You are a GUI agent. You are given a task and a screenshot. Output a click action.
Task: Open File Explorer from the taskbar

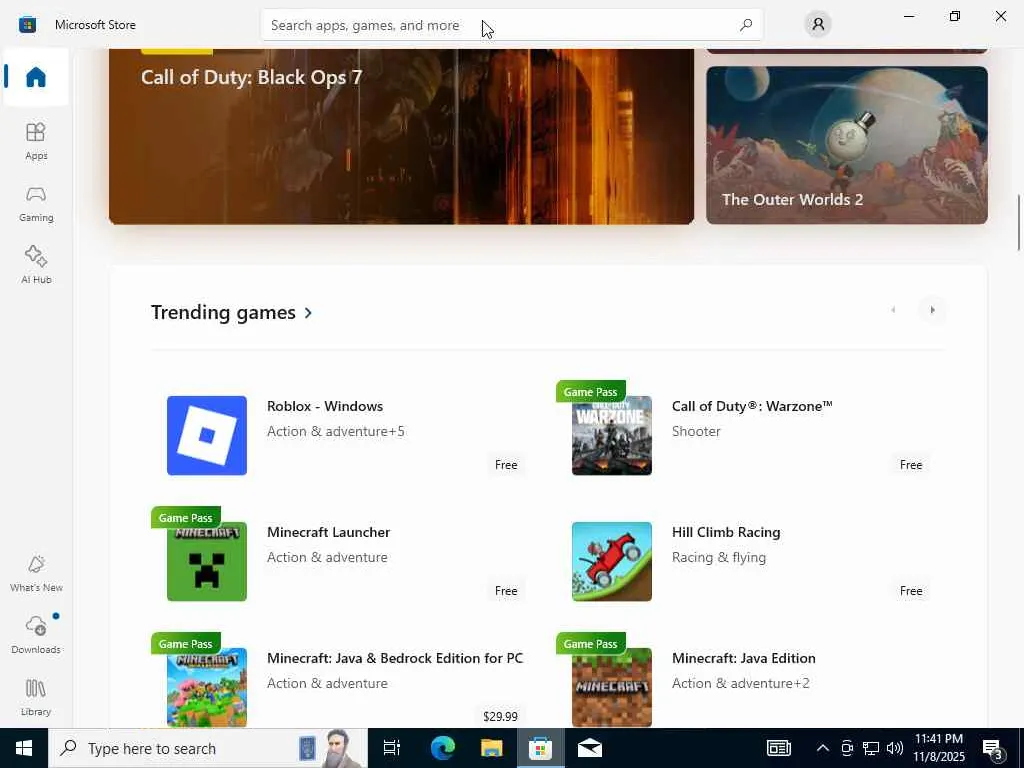coord(492,748)
